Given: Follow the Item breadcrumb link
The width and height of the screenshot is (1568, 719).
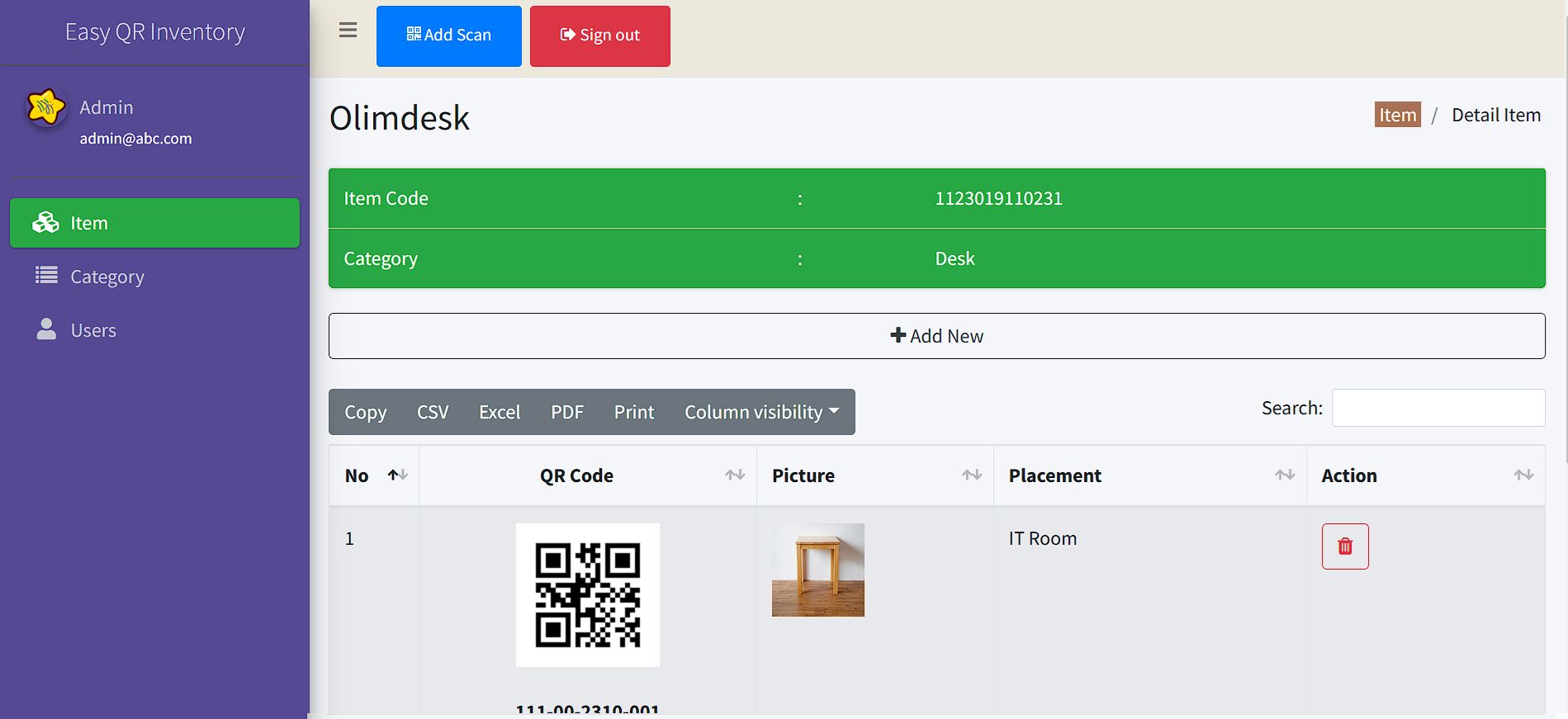Looking at the screenshot, I should [1398, 115].
